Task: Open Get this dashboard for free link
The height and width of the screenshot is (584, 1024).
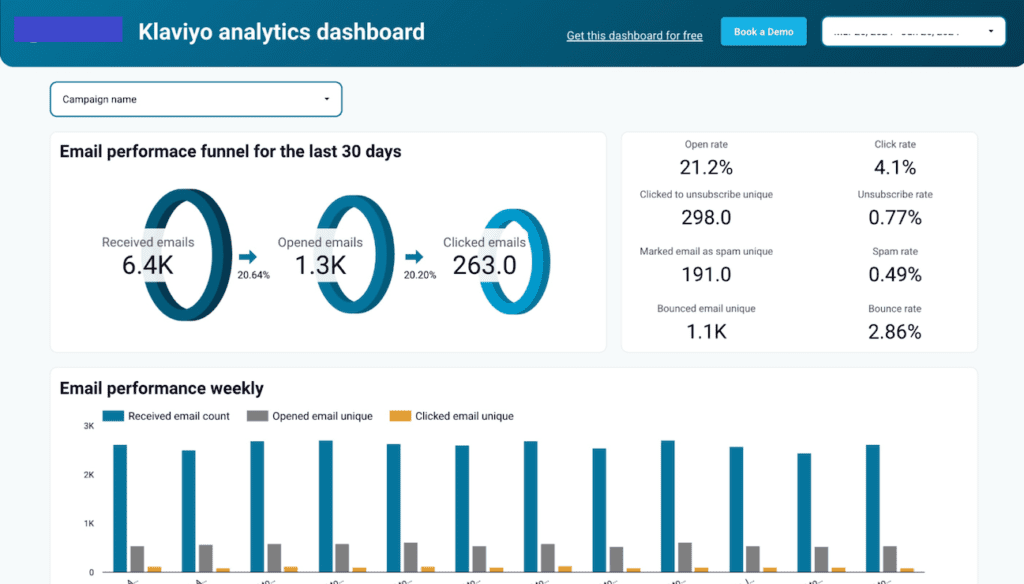Action: coord(634,36)
